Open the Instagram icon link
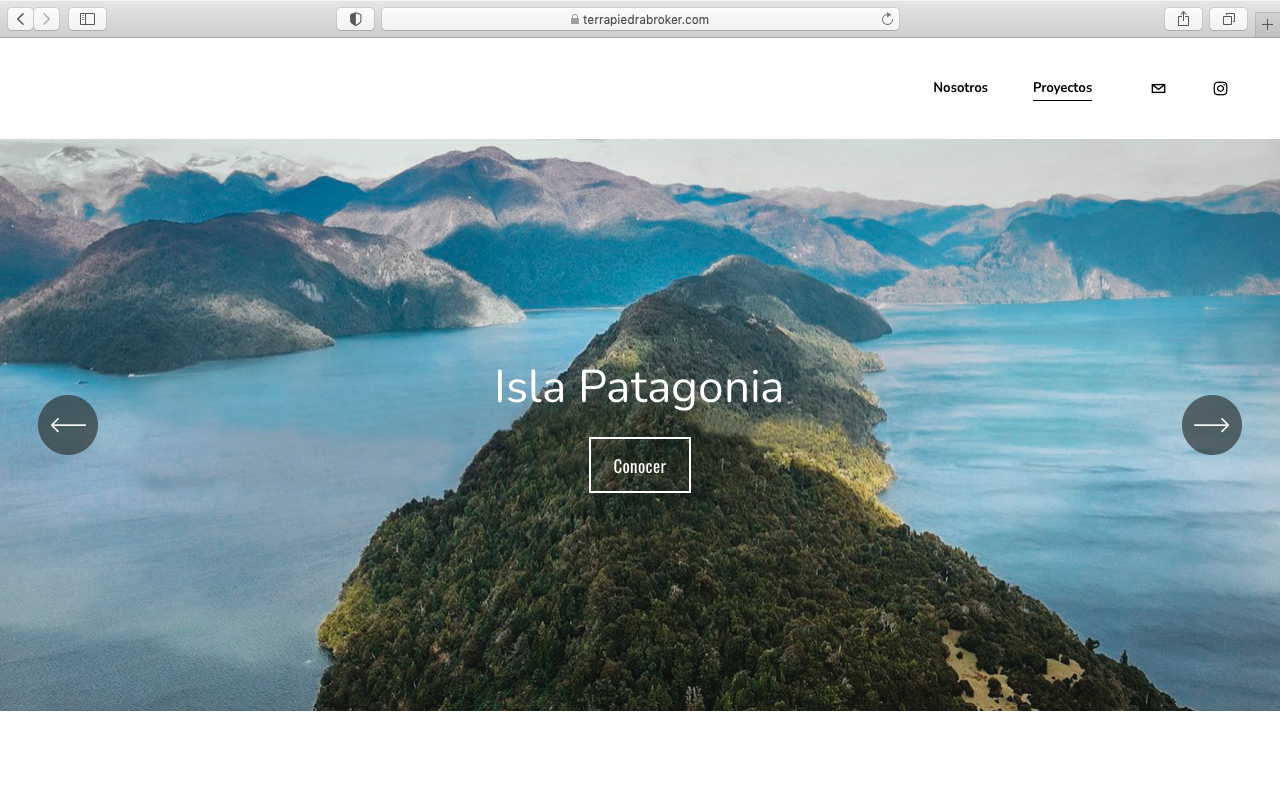The image size is (1280, 800). tap(1220, 88)
